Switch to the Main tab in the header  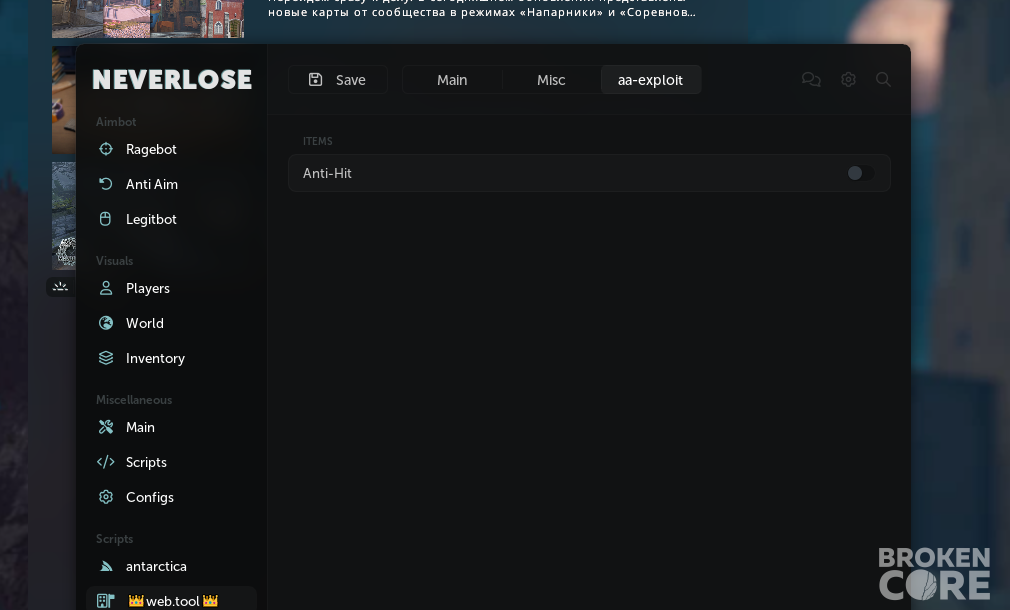[452, 80]
